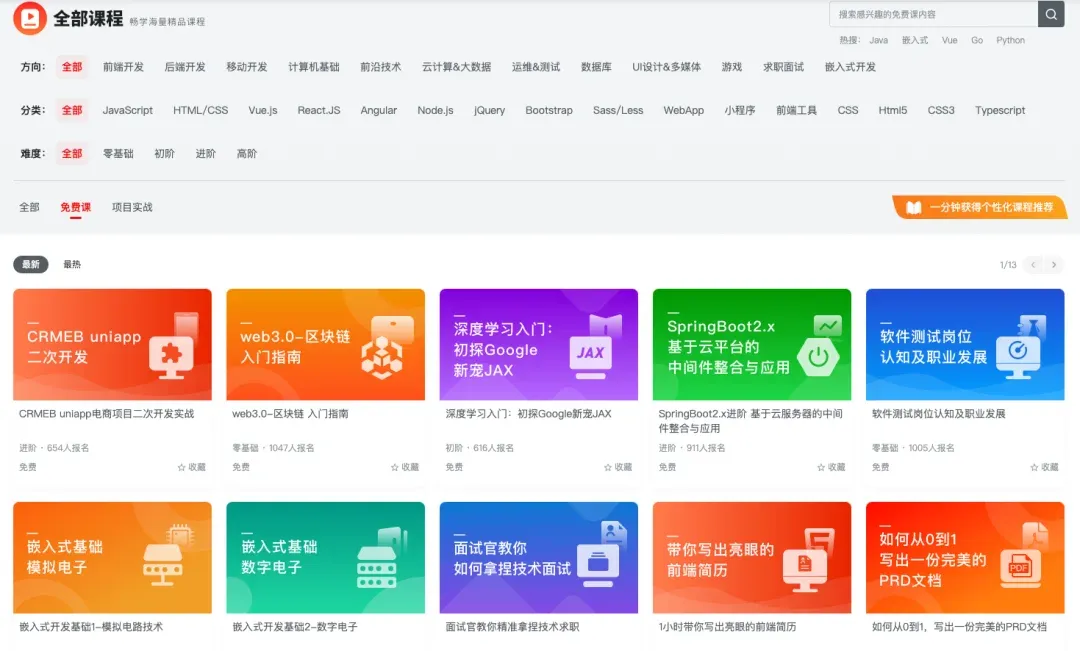Screen dimensions: 1080x651
Task: Filter category by Sass/Less
Action: 618,110
